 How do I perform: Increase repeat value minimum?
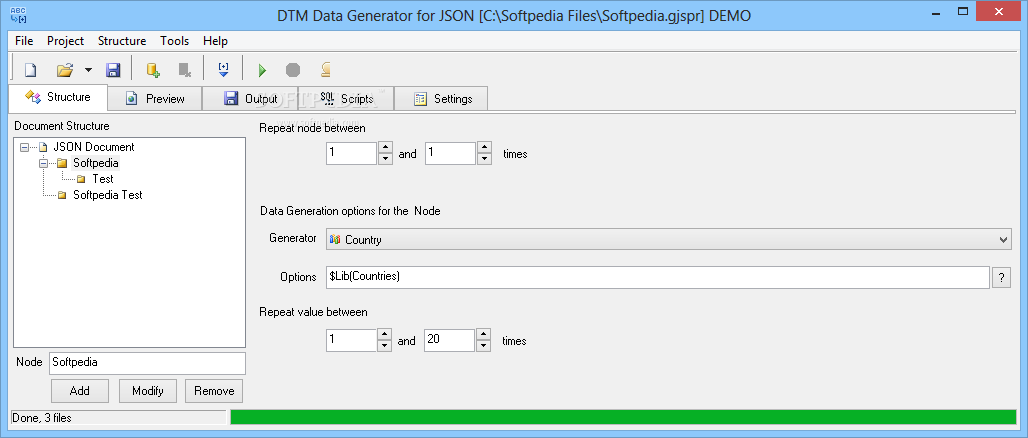[x=385, y=334]
